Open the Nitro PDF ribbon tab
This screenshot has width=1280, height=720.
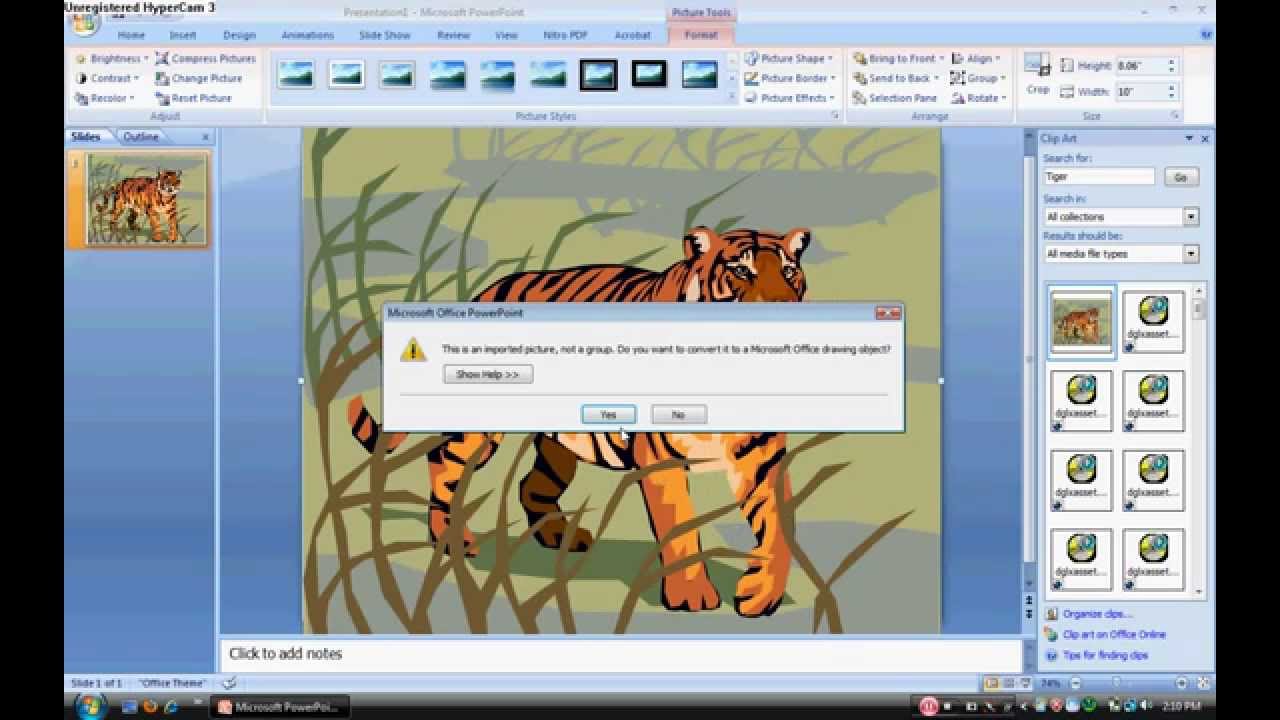pos(565,35)
